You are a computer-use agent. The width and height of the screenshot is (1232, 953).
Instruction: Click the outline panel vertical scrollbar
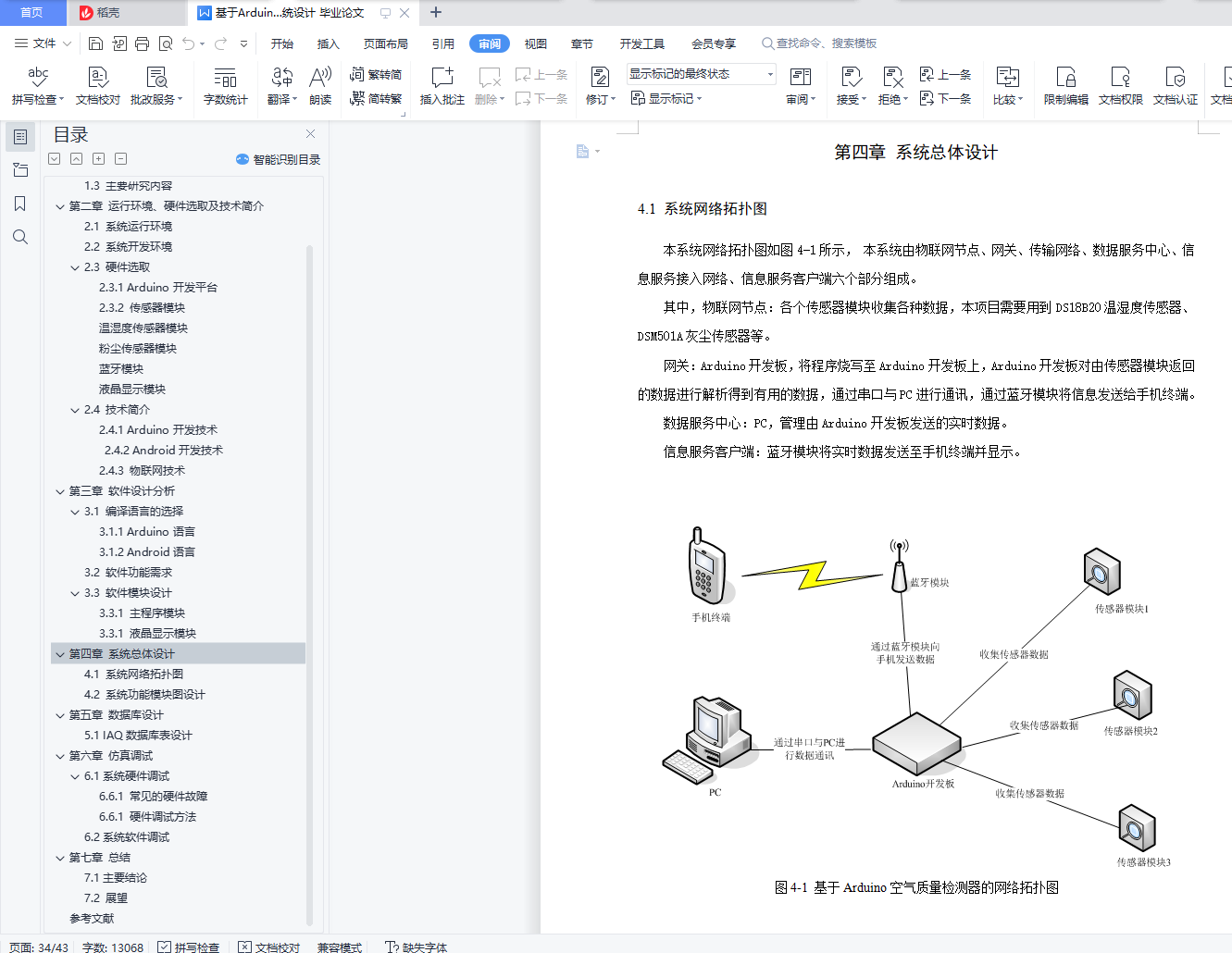pos(309,583)
